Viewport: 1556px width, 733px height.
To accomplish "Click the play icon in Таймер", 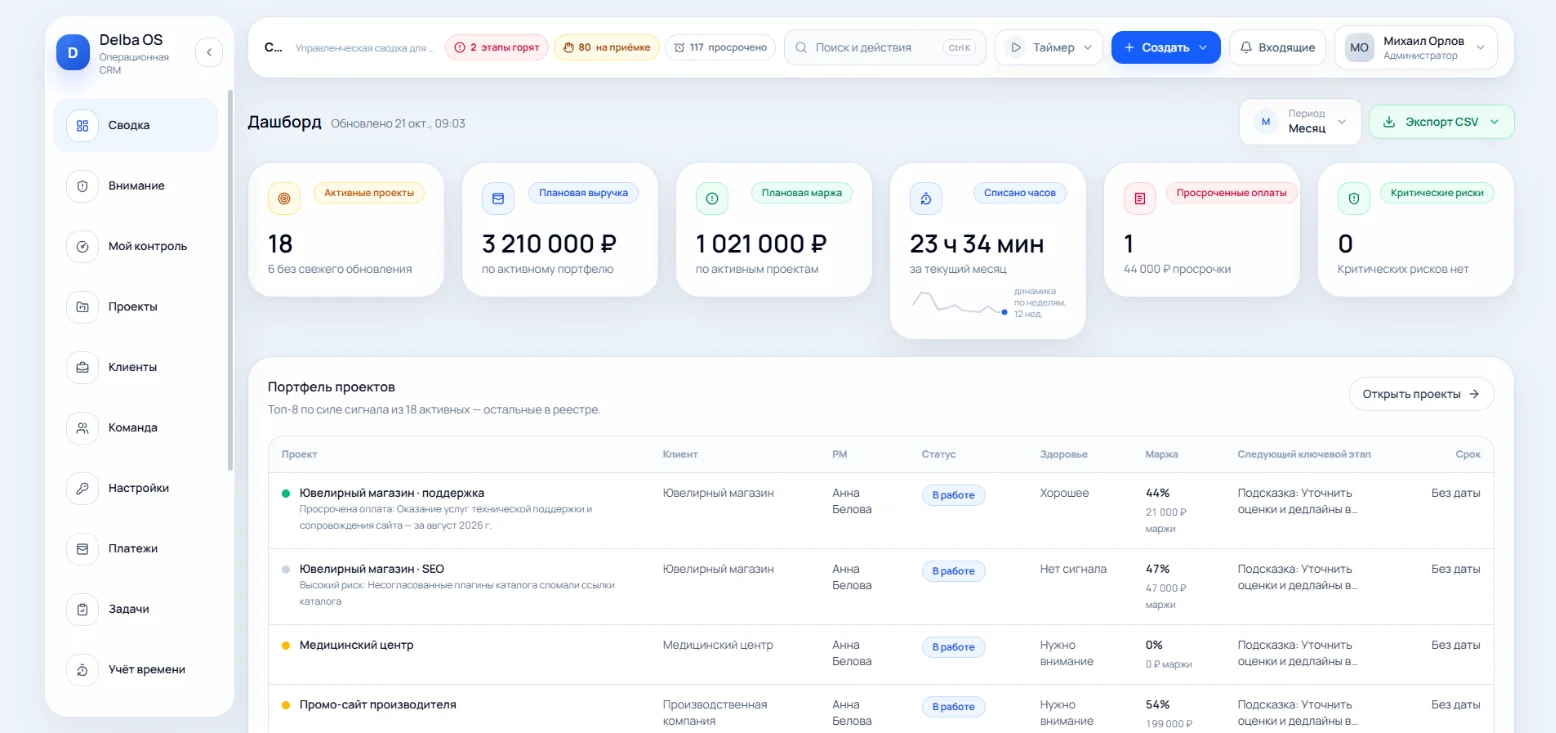I will [1015, 47].
